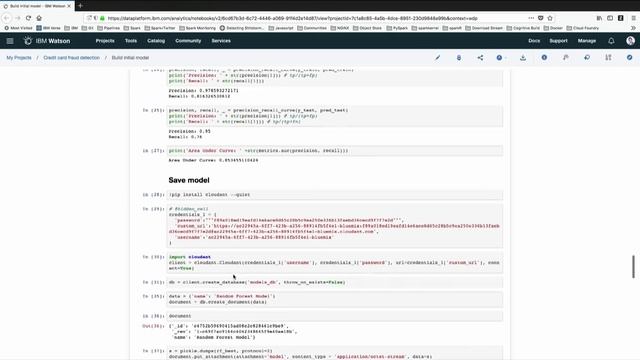Open the Docs link
Image resolution: width=640 pixels, height=360 pixels.
[534, 41]
